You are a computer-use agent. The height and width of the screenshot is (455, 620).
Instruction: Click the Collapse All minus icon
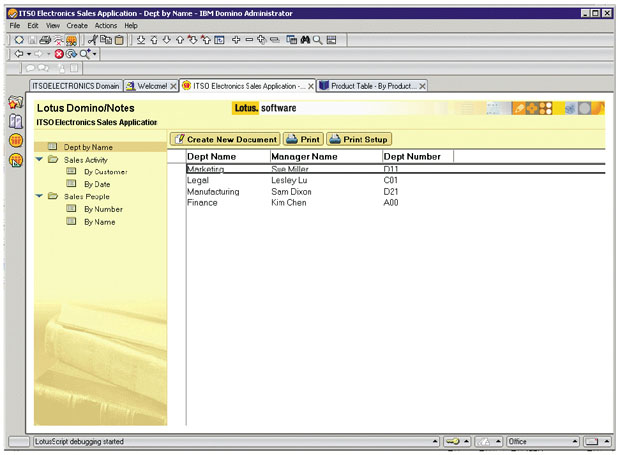[x=249, y=40]
